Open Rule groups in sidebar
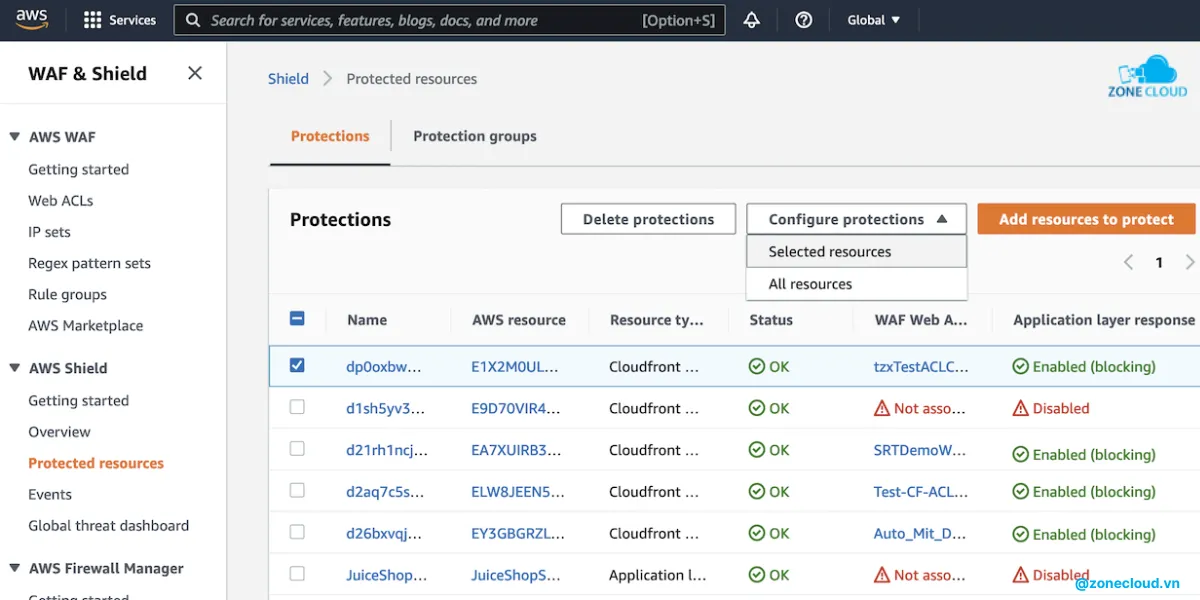1200x600 pixels. [67, 294]
